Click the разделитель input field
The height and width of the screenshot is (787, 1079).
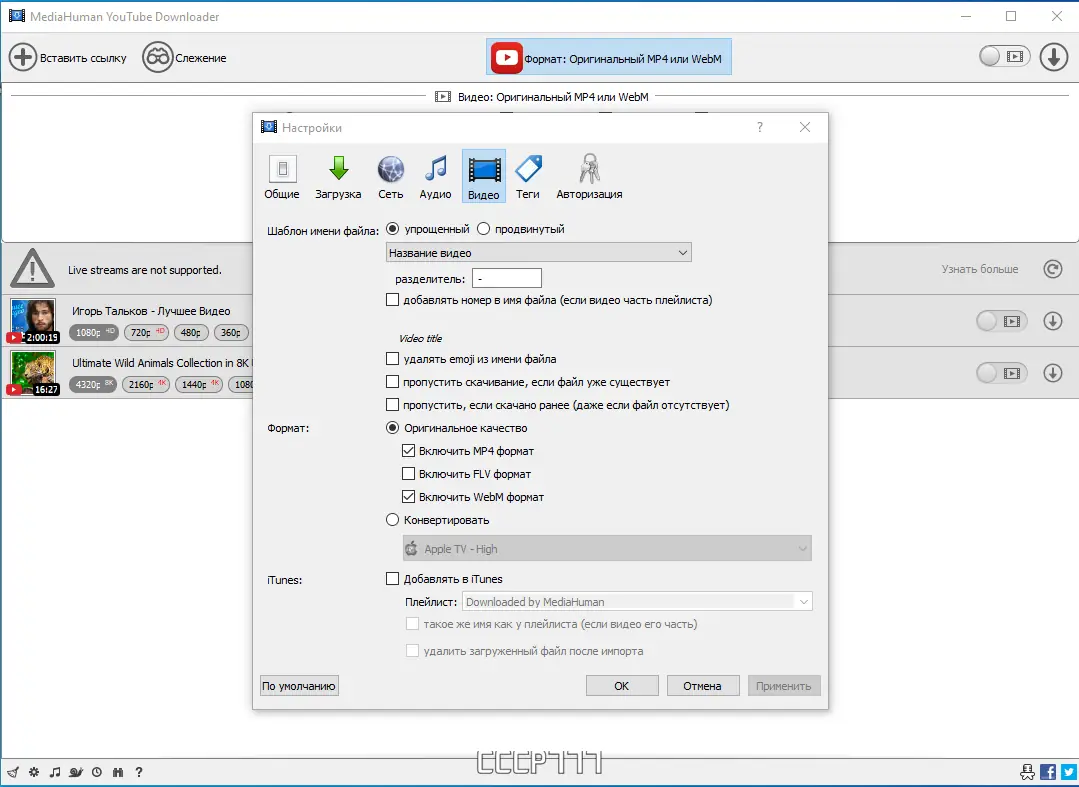point(506,278)
